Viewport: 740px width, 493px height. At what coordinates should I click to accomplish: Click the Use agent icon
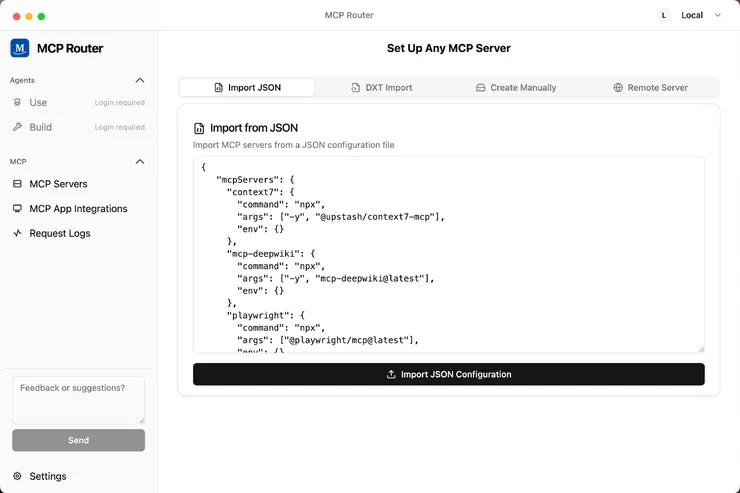[17, 102]
